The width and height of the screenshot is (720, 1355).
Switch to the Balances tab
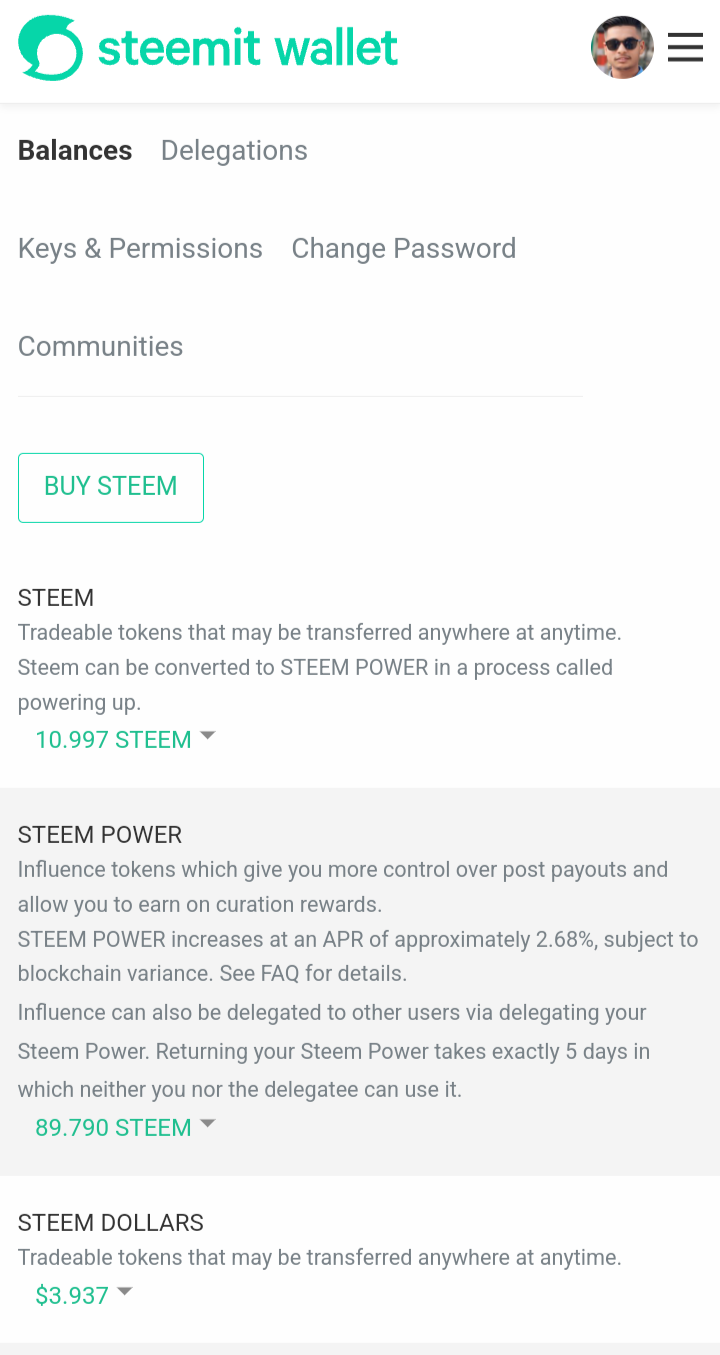pyautogui.click(x=75, y=151)
